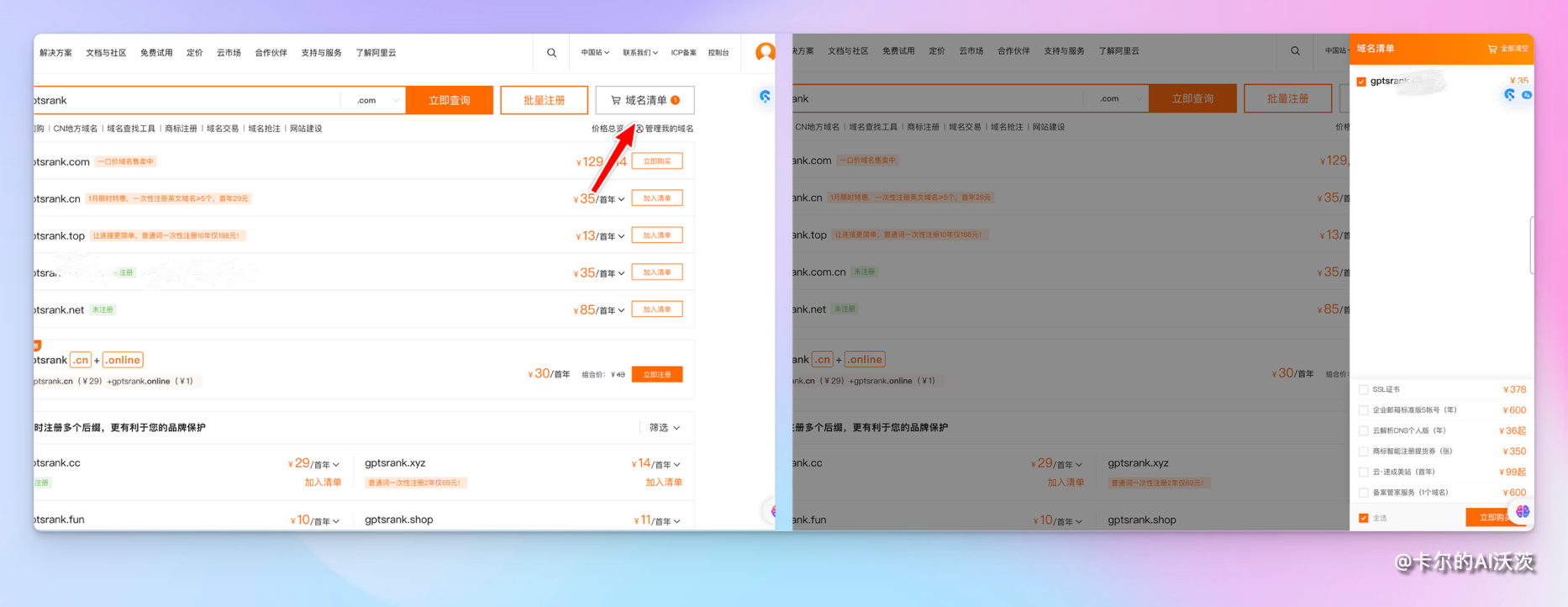Expand the 中国站 region dropdown in the left page
1568x607 pixels.
click(x=596, y=52)
